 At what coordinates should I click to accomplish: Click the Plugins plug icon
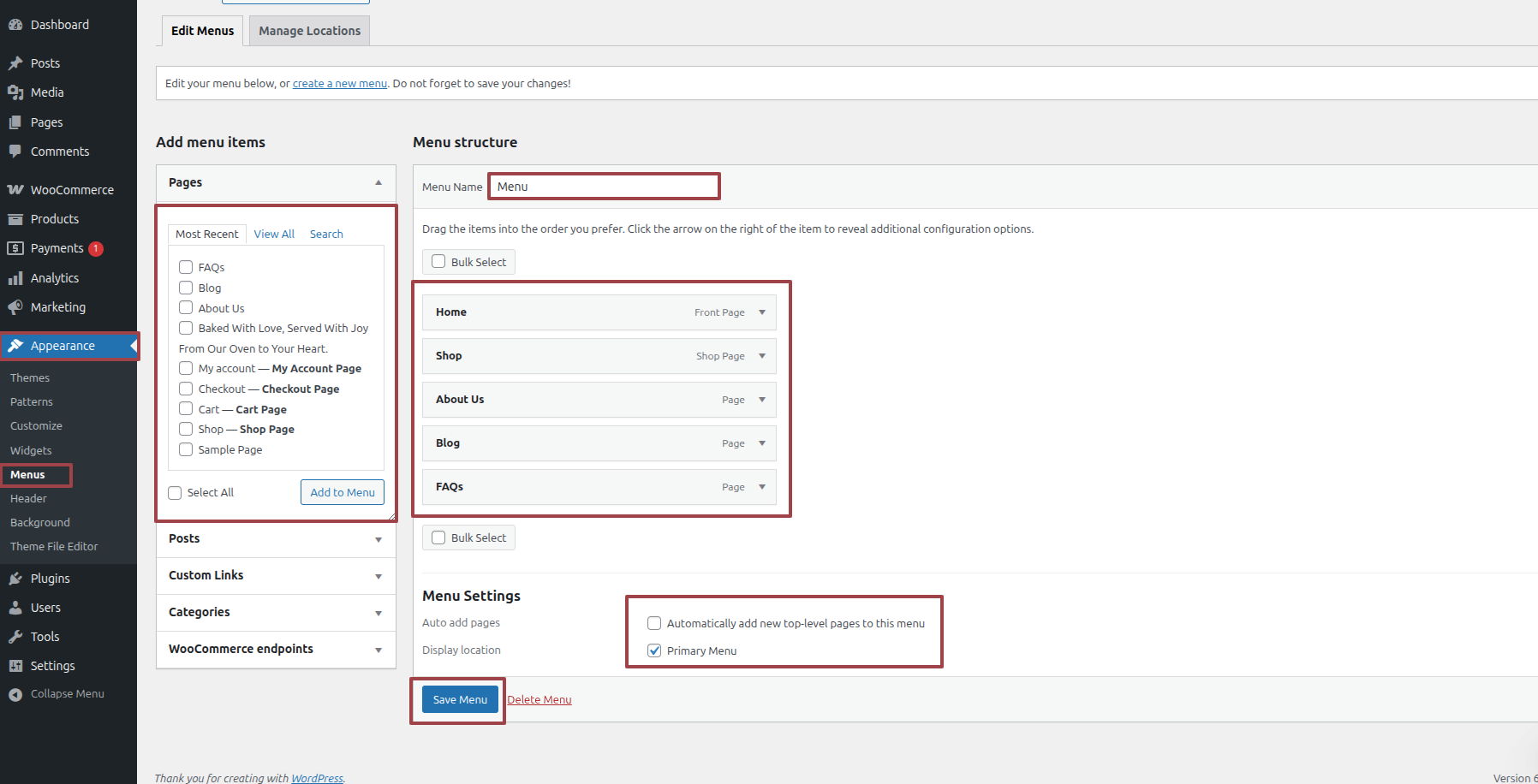tap(15, 579)
